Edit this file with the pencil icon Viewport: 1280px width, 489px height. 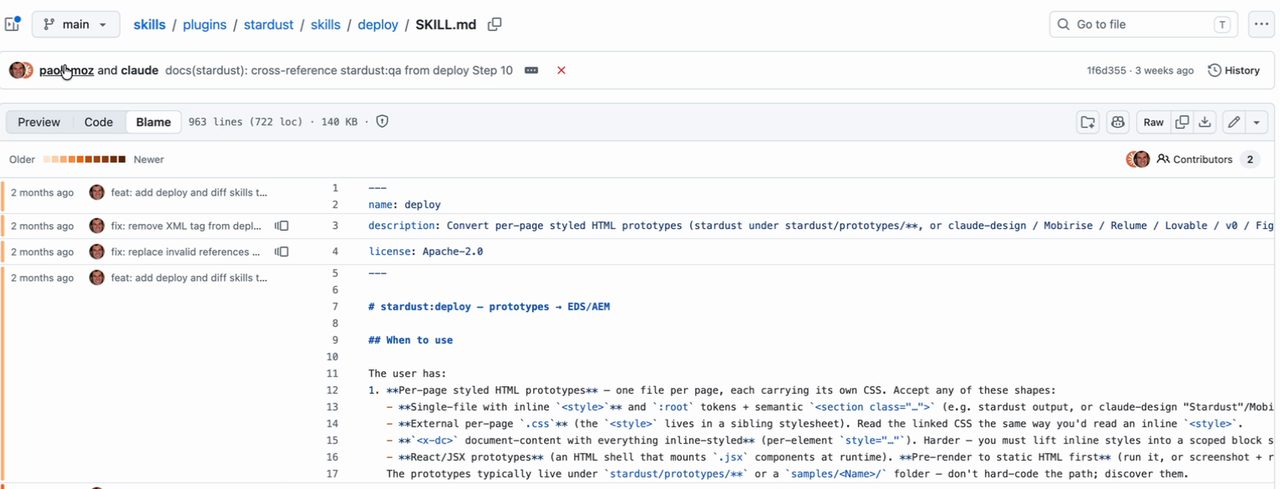pos(1234,122)
